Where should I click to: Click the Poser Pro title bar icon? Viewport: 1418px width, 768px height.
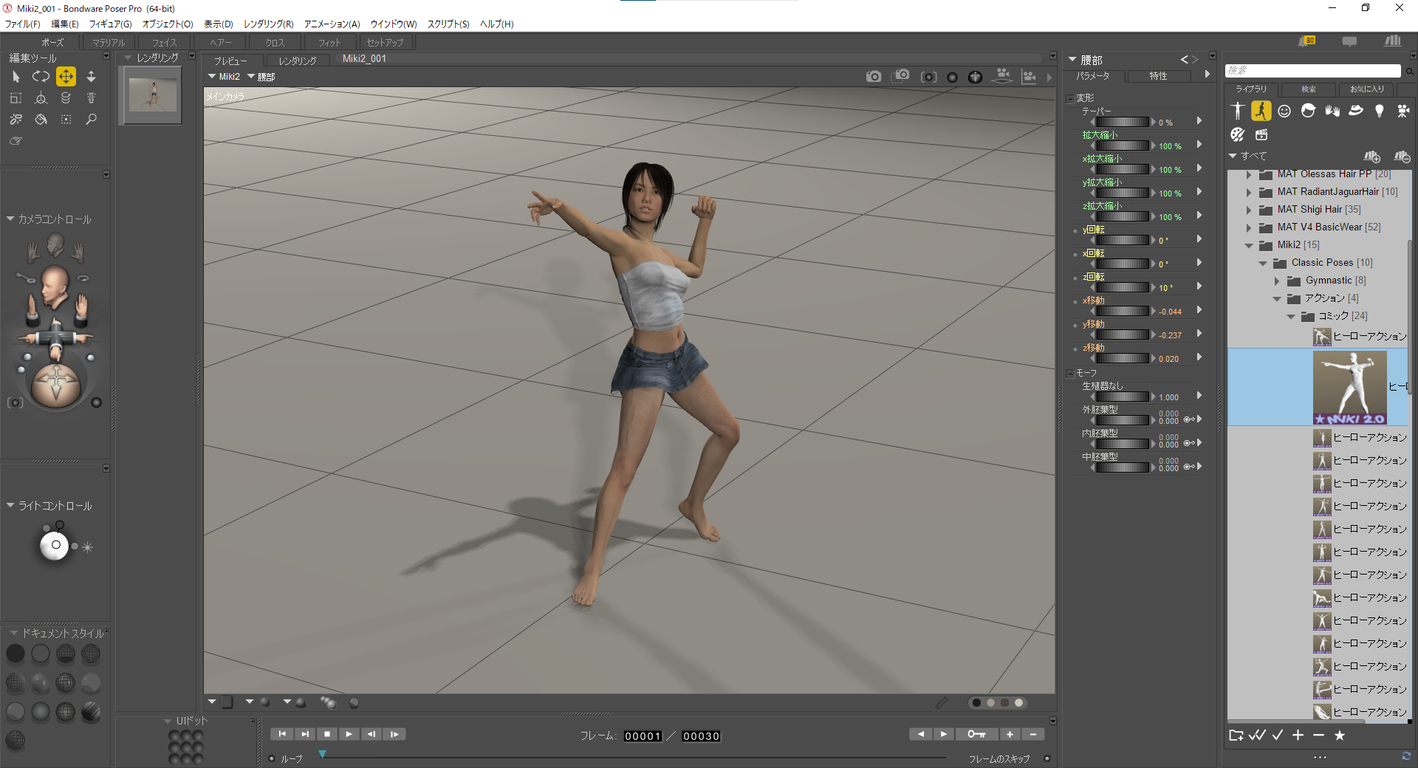click(x=8, y=8)
